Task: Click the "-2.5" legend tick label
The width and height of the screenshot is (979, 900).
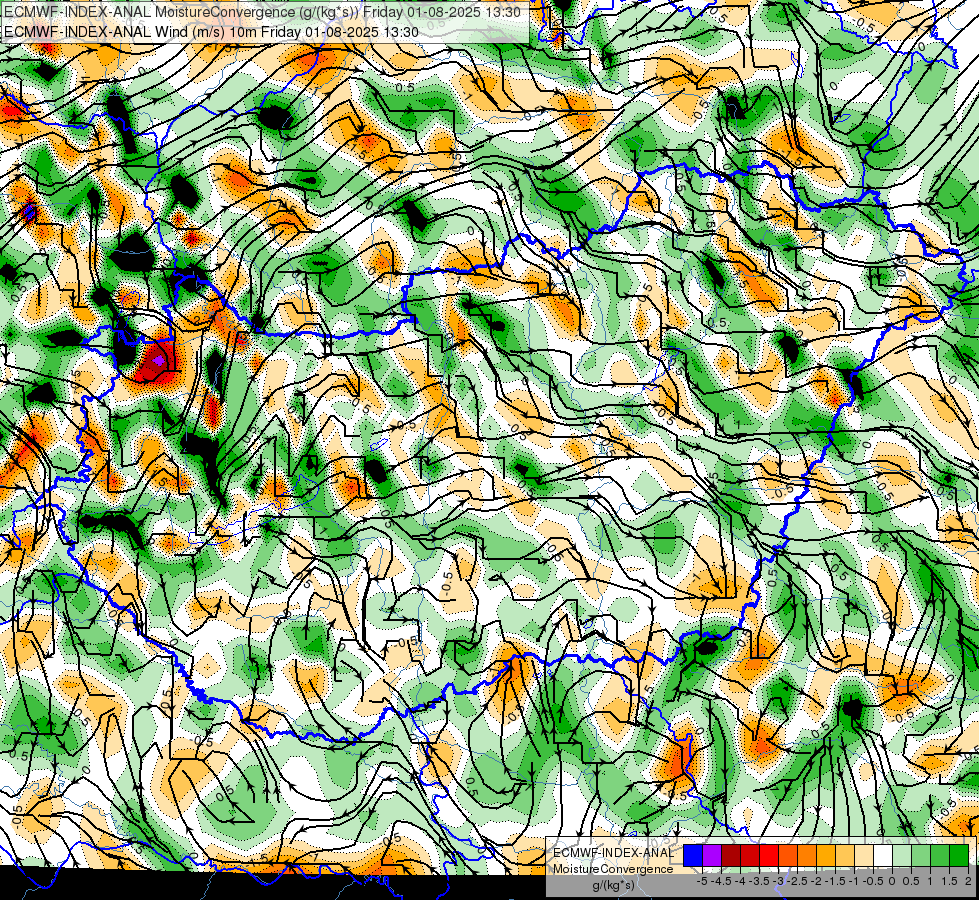Action: point(797,881)
